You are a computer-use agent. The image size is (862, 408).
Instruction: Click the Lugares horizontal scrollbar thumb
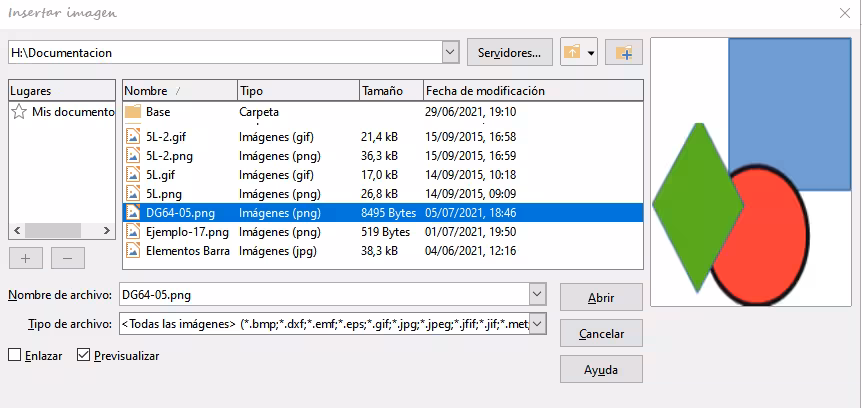(x=53, y=230)
